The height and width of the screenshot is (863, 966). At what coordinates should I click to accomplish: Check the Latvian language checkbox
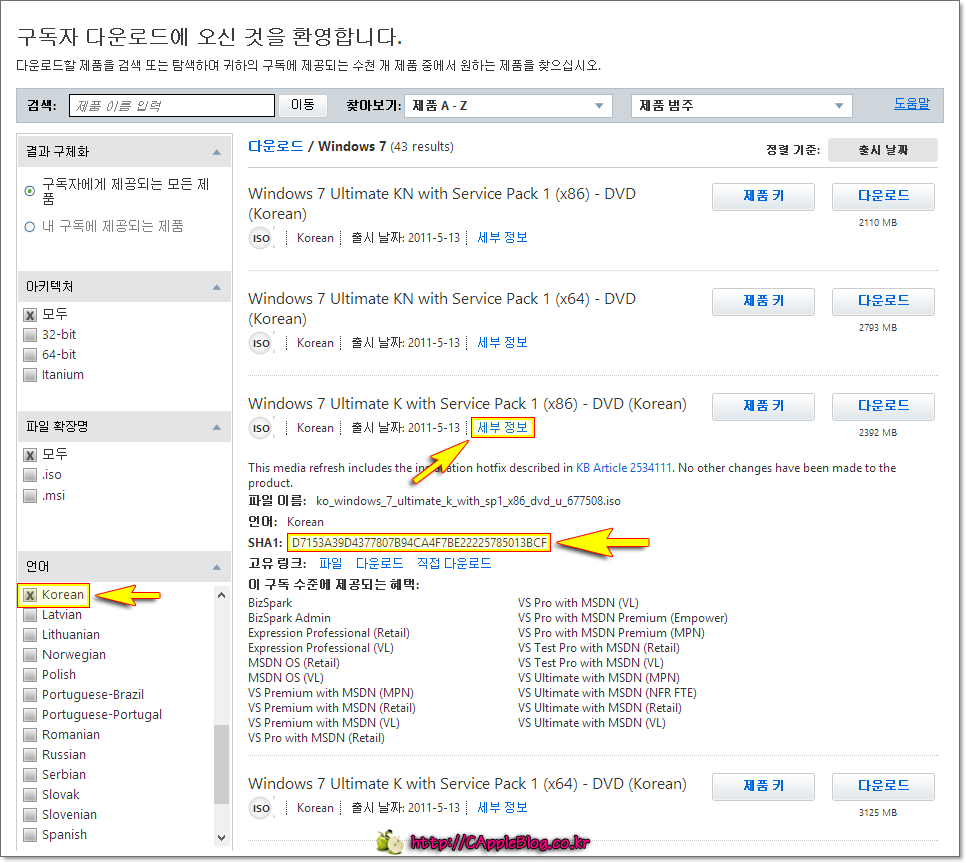tap(30, 615)
